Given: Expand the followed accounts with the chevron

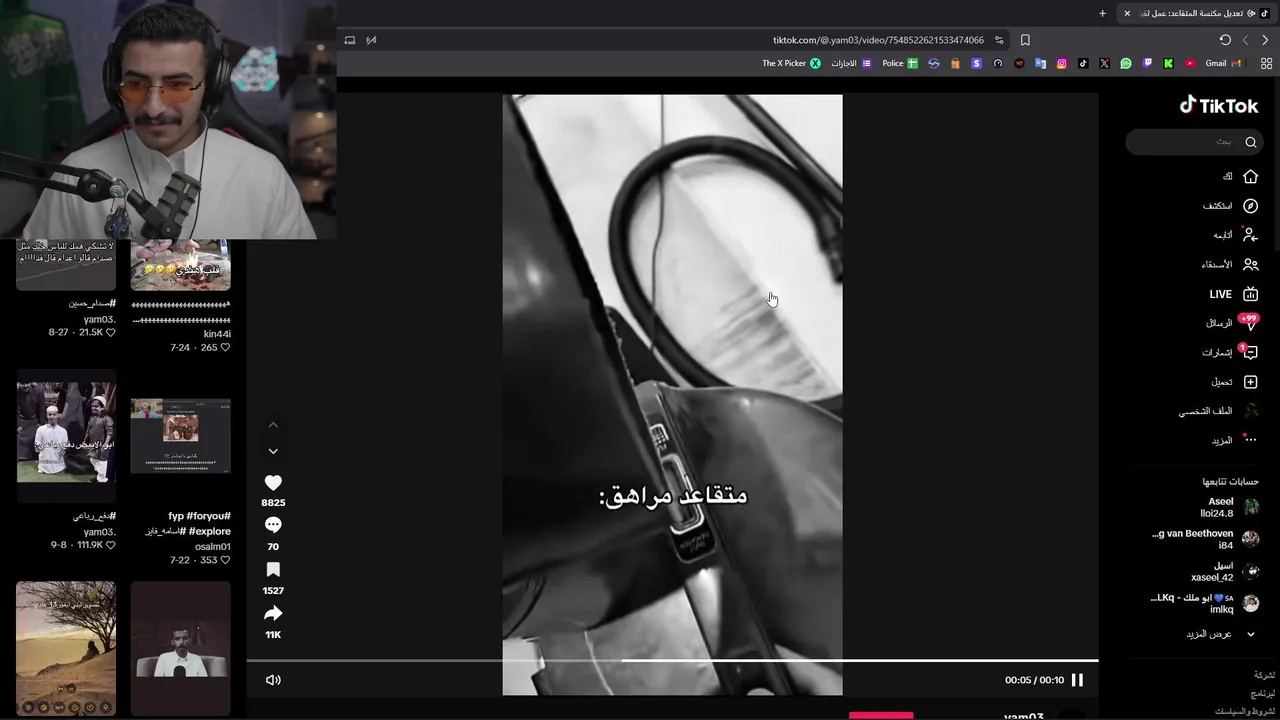Looking at the screenshot, I should pos(1250,634).
